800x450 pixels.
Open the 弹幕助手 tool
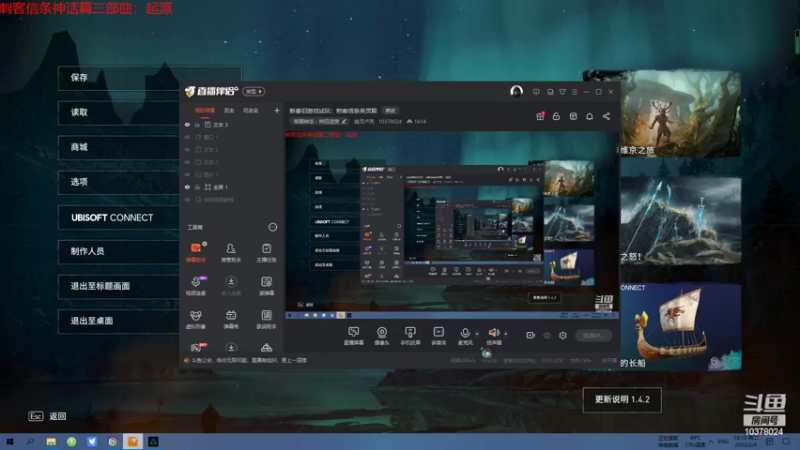(196, 253)
